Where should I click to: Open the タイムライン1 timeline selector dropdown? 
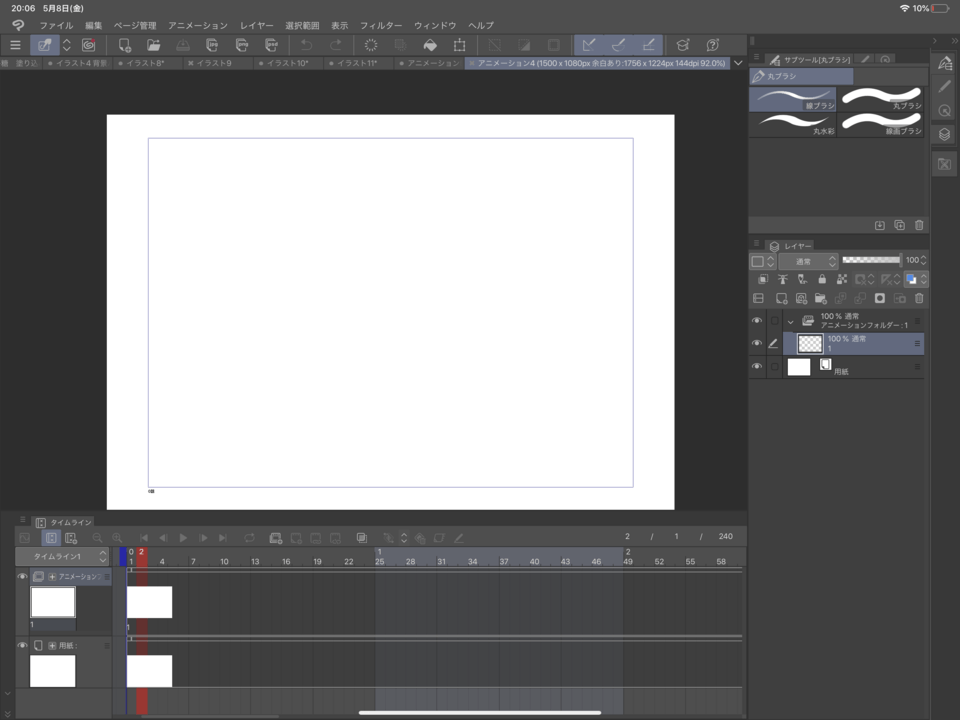coord(62,556)
